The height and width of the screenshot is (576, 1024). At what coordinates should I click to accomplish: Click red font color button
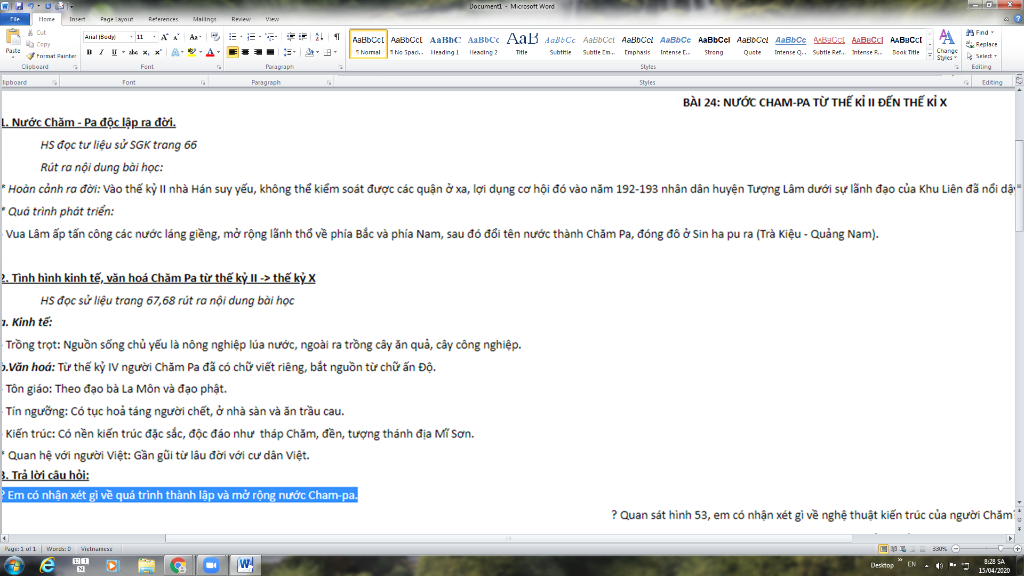coord(210,52)
